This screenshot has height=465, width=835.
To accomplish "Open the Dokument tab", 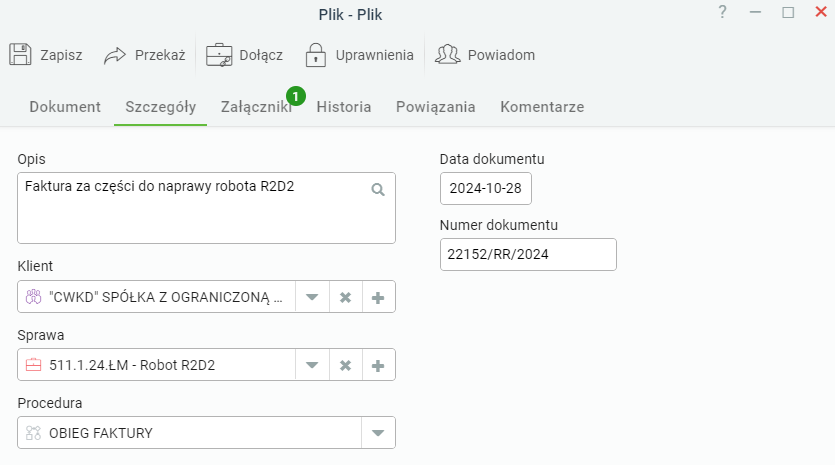I will [x=65, y=107].
